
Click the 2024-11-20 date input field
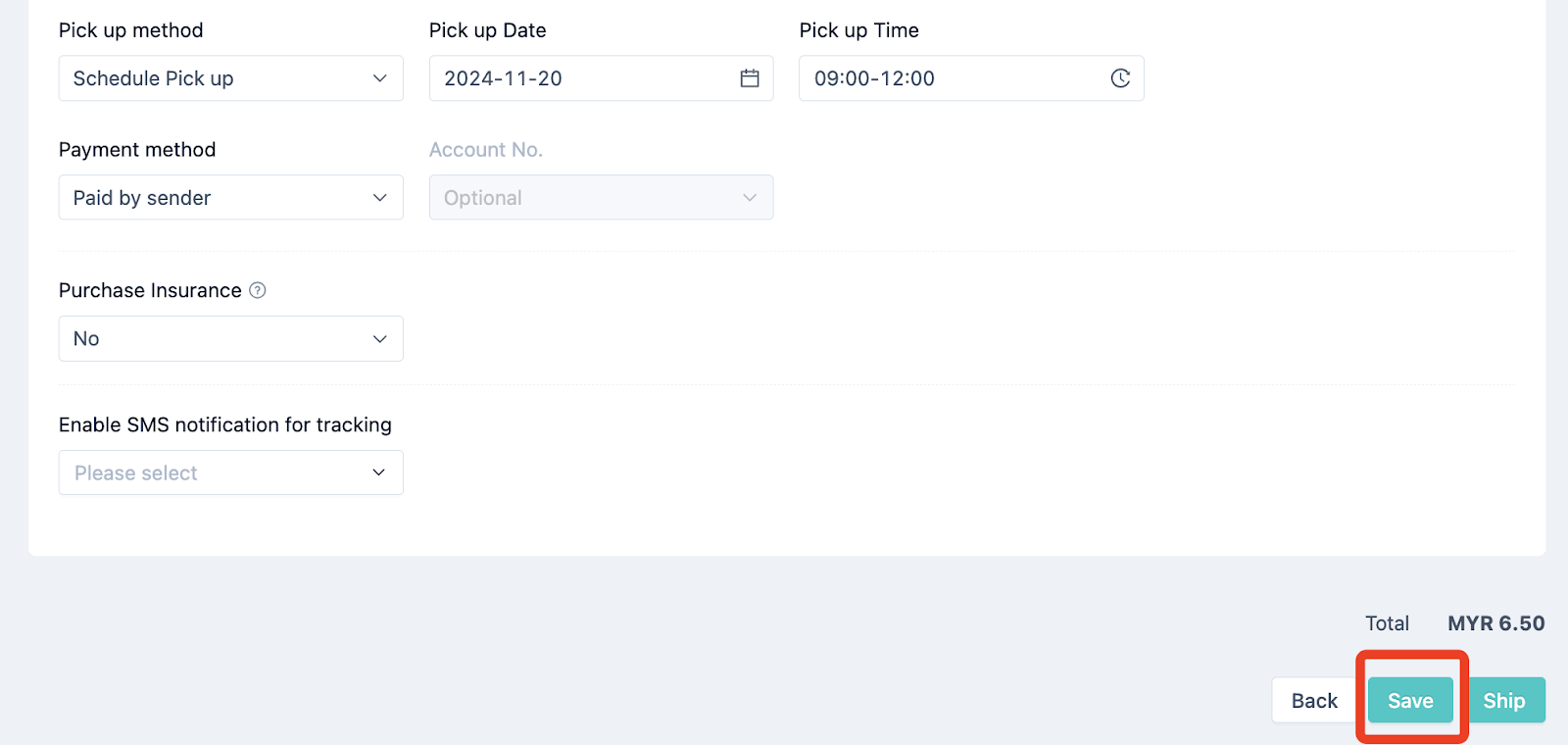602,78
